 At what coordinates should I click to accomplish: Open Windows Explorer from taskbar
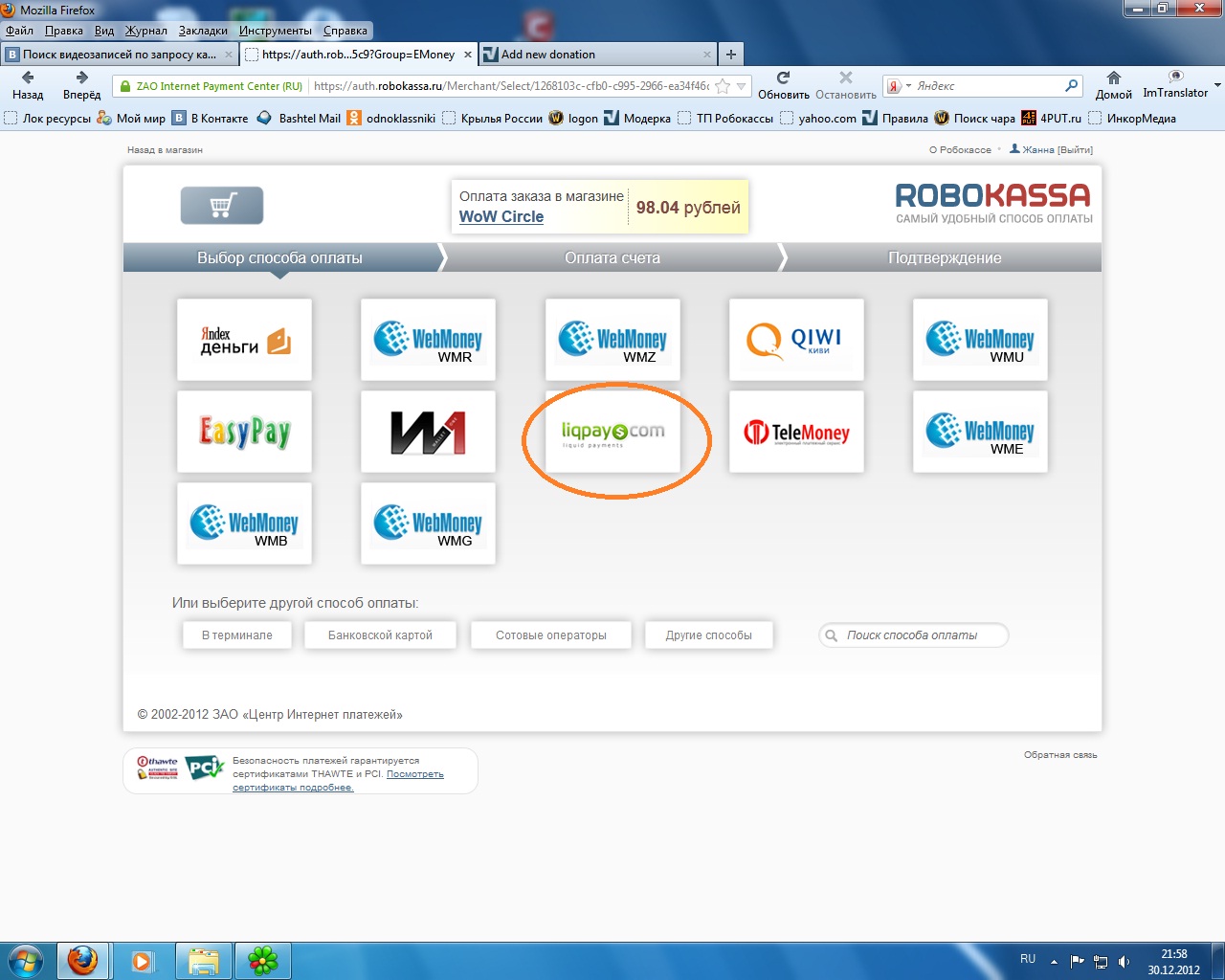[x=204, y=960]
